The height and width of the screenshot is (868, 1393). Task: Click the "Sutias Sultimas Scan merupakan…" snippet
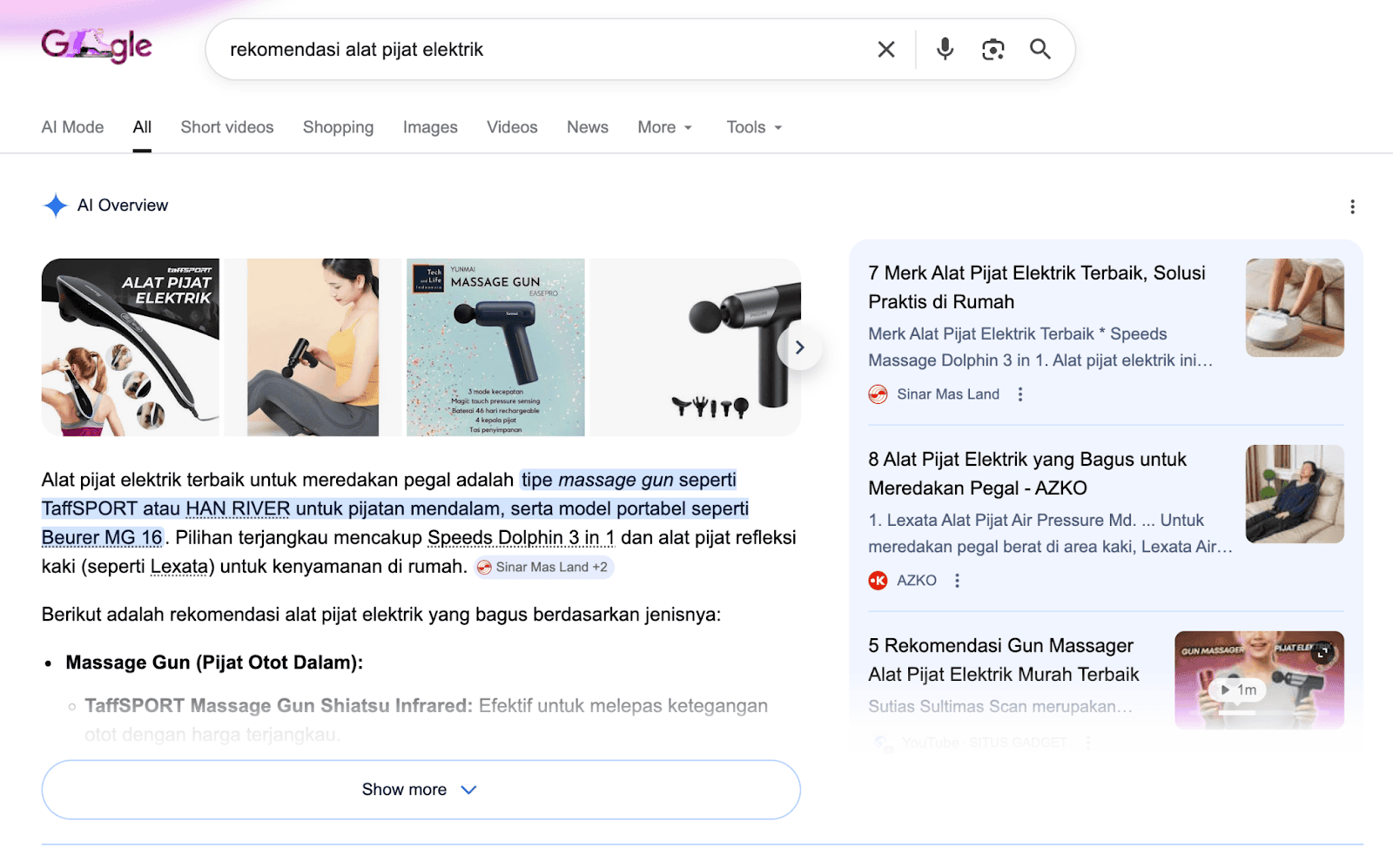1000,707
